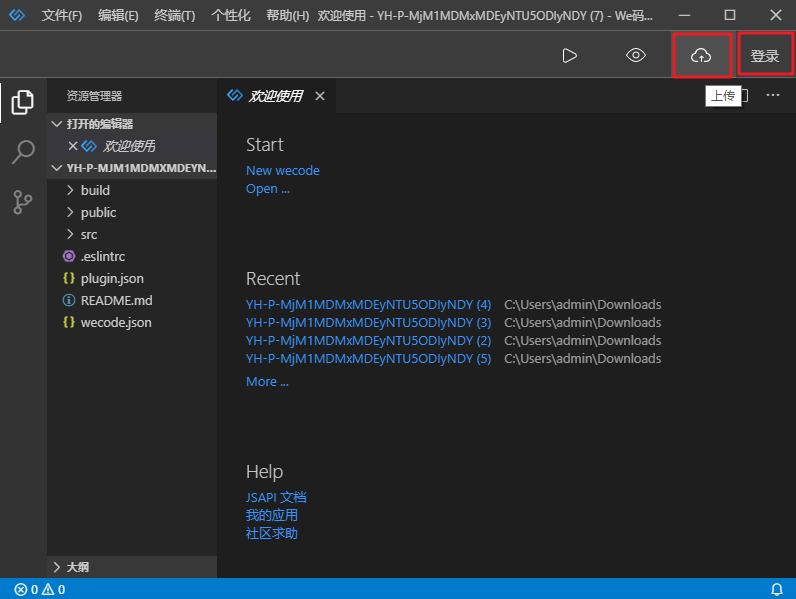This screenshot has width=796, height=599.
Task: Click the Run play icon in toolbar
Action: click(569, 56)
